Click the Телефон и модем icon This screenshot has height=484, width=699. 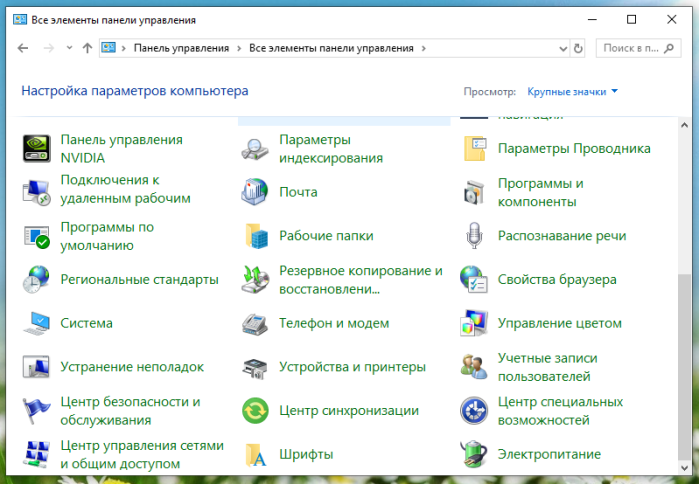(x=255, y=324)
